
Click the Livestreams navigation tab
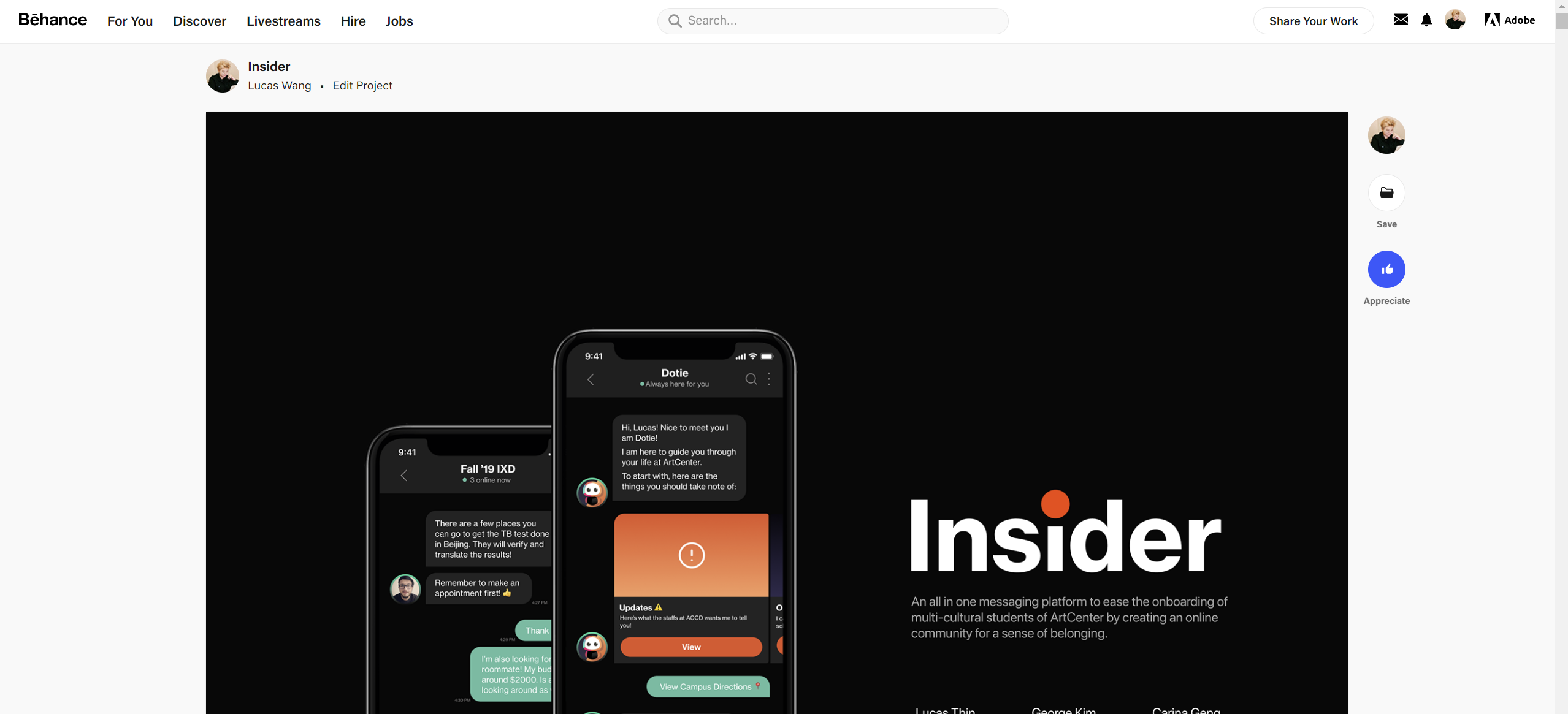point(284,20)
